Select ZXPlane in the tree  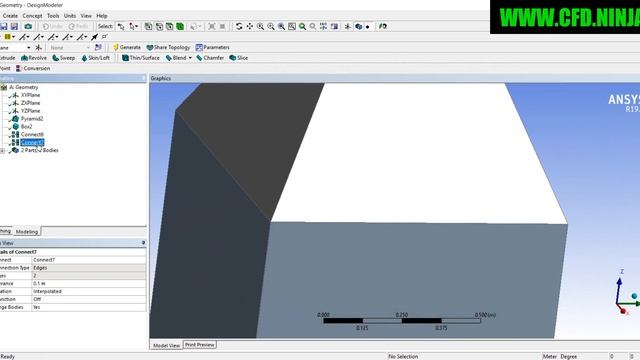(31, 103)
